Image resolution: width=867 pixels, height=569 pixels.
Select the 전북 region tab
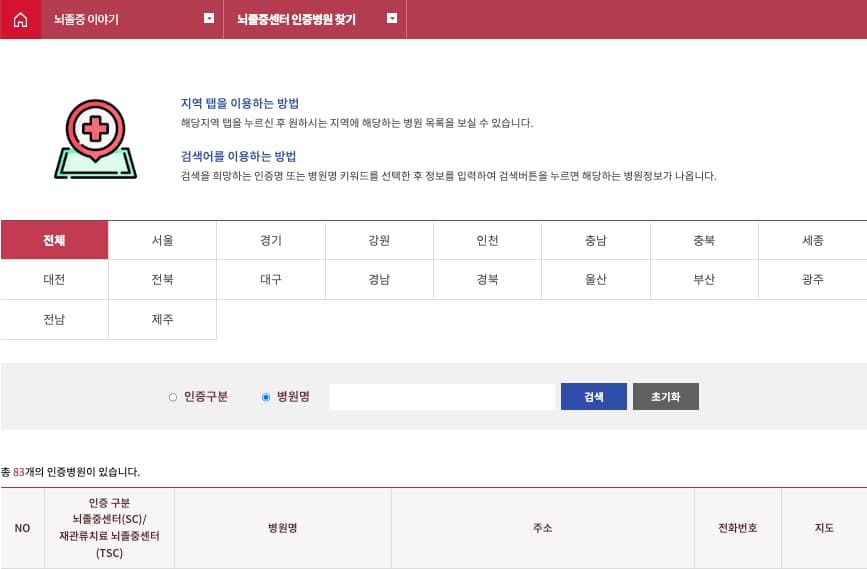(163, 279)
